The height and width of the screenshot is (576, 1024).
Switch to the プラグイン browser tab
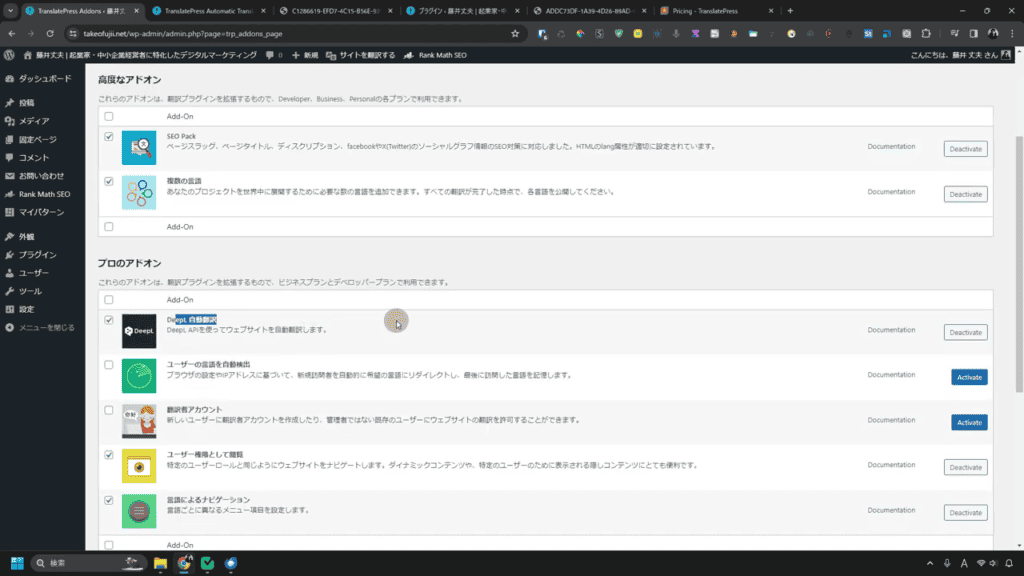[461, 11]
